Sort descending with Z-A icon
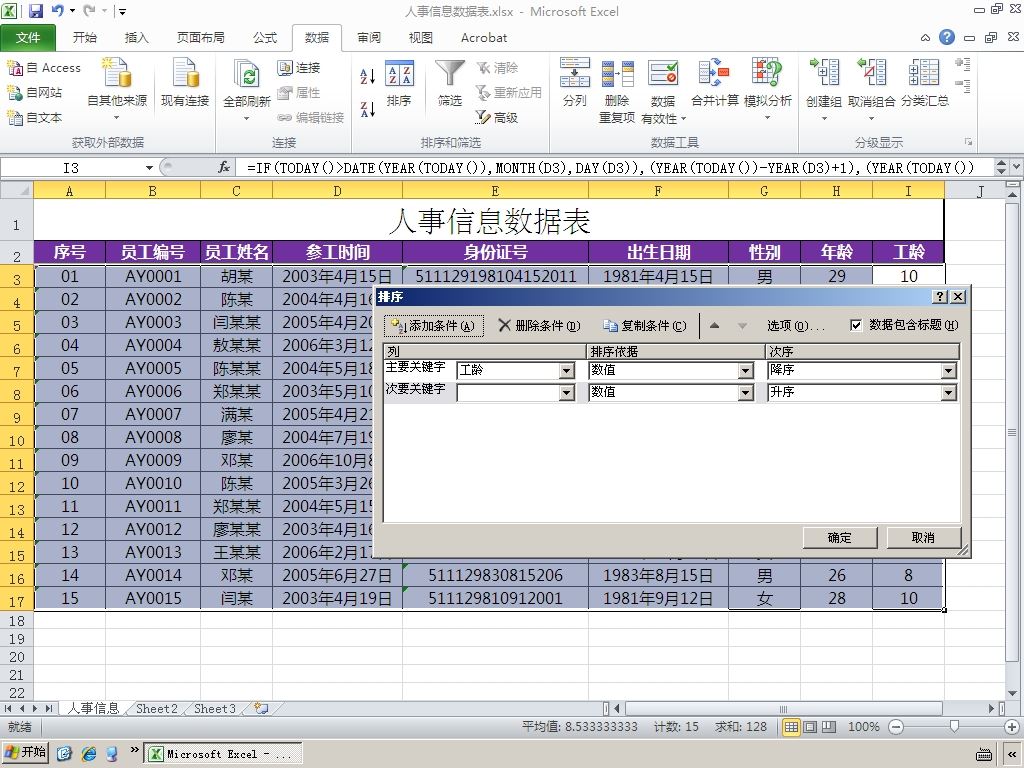 (x=368, y=109)
